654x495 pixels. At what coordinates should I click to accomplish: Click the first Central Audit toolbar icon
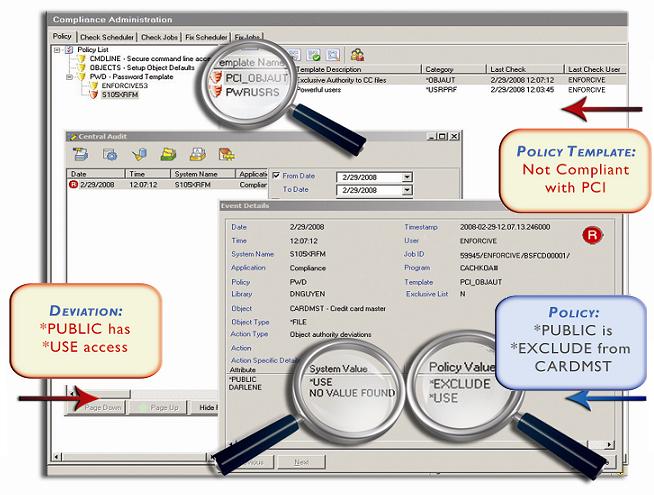[x=80, y=153]
